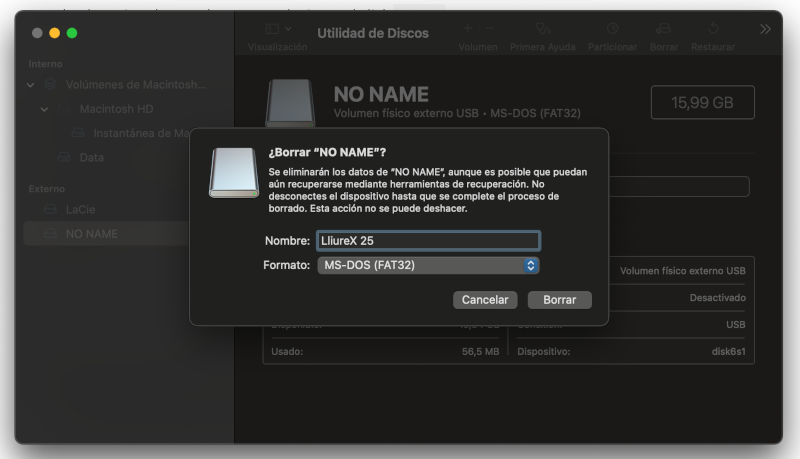
Task: Click the Particionar toolbar icon
Action: pyautogui.click(x=613, y=29)
